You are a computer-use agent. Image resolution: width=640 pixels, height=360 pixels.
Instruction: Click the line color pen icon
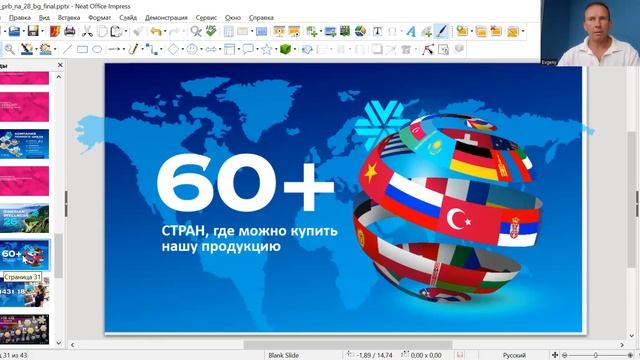pyautogui.click(x=27, y=49)
